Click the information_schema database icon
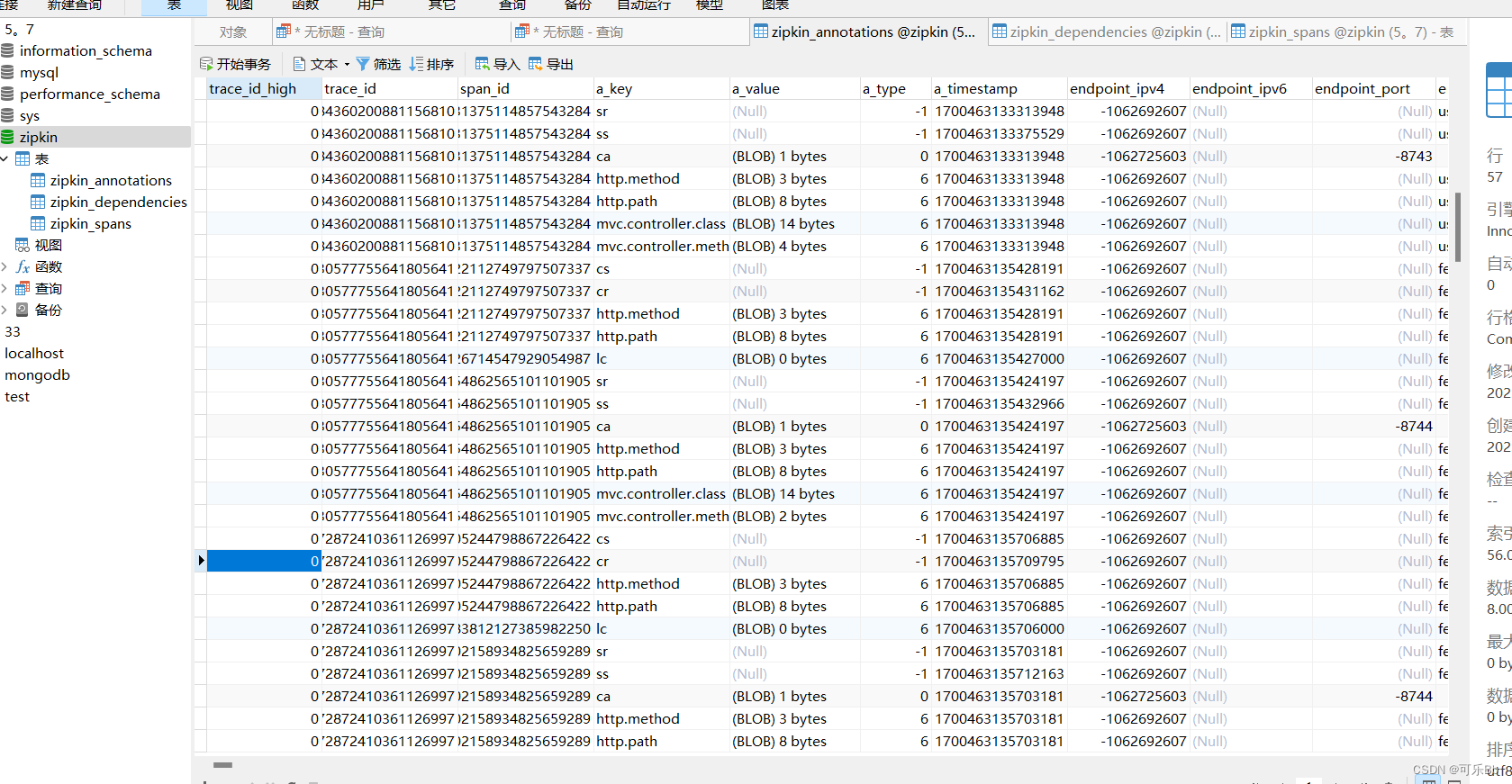The image size is (1512, 784). pos(7,51)
